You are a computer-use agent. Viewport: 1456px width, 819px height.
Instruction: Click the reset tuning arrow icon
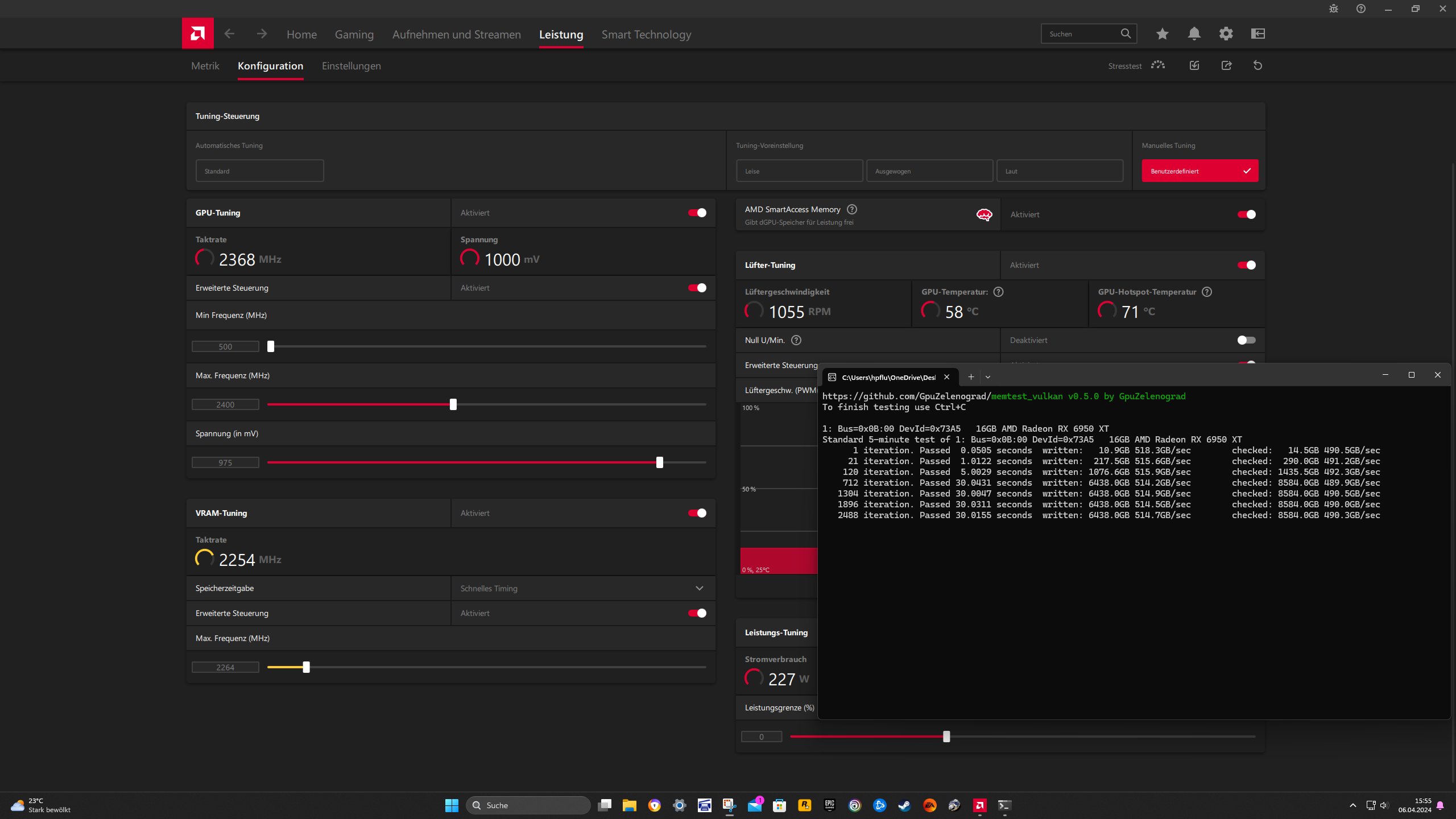pyautogui.click(x=1258, y=65)
